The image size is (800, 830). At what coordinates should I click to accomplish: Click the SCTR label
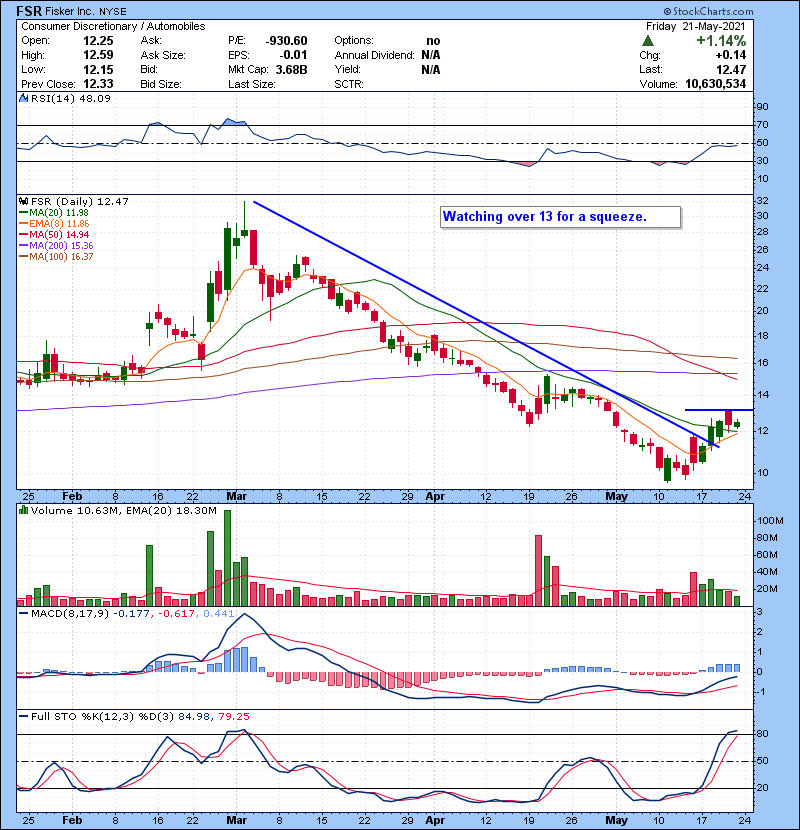pyautogui.click(x=349, y=84)
